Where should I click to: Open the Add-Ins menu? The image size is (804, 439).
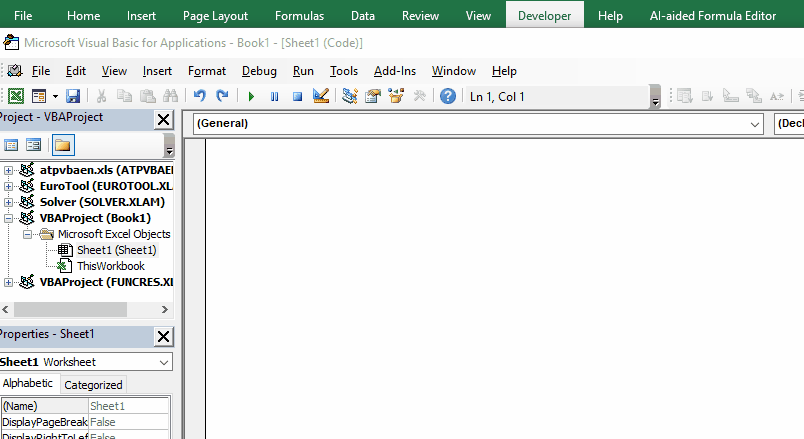click(395, 71)
